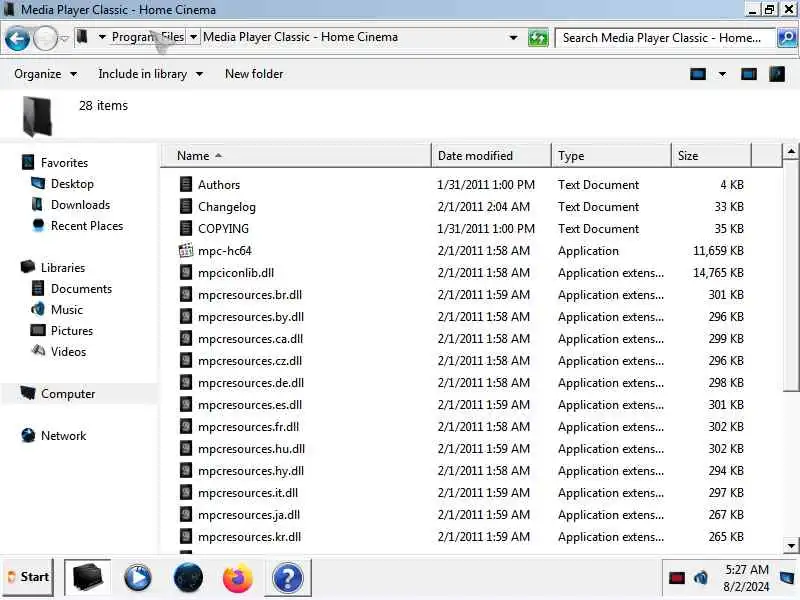Sort by Name column header
The image size is (800, 600).
[x=296, y=156]
